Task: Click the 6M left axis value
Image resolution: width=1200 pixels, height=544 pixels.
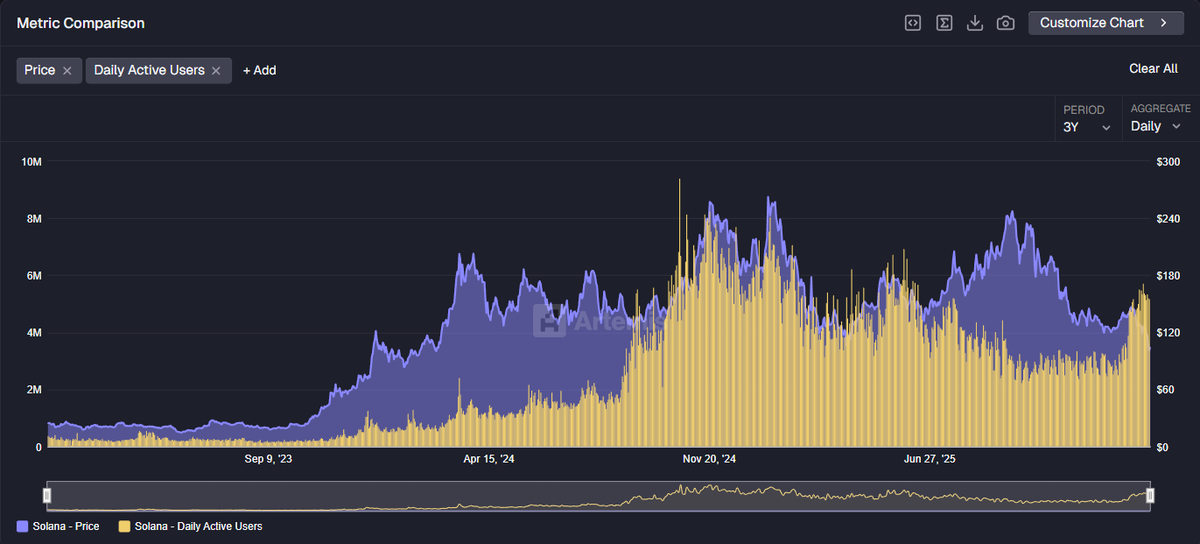Action: 33,276
